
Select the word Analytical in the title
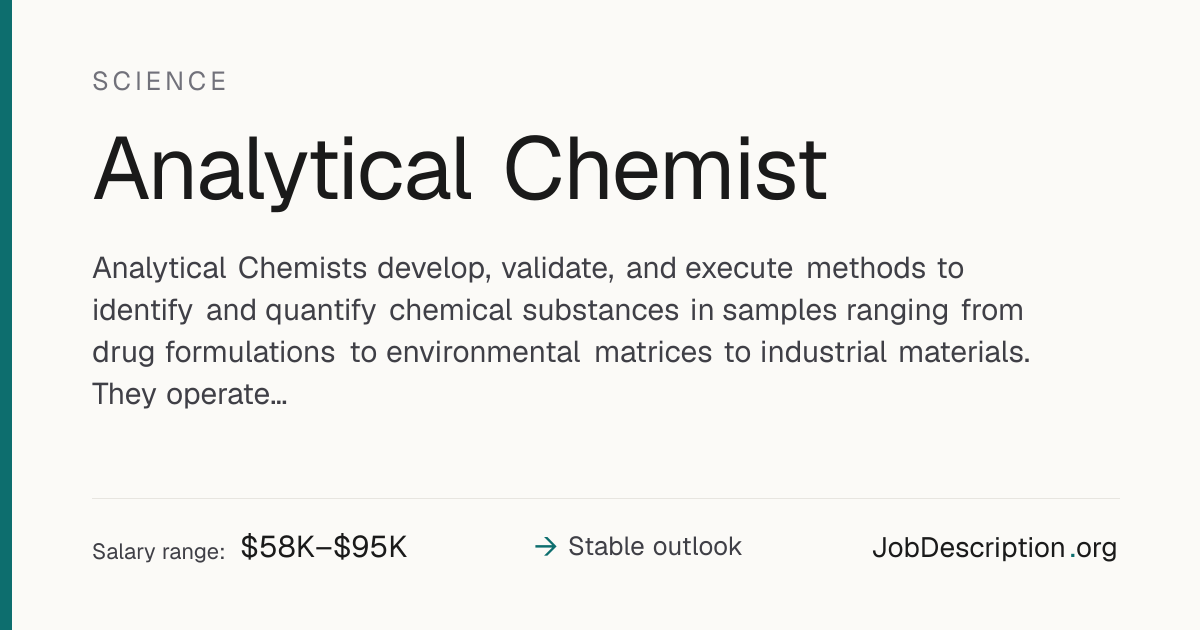[x=282, y=170]
